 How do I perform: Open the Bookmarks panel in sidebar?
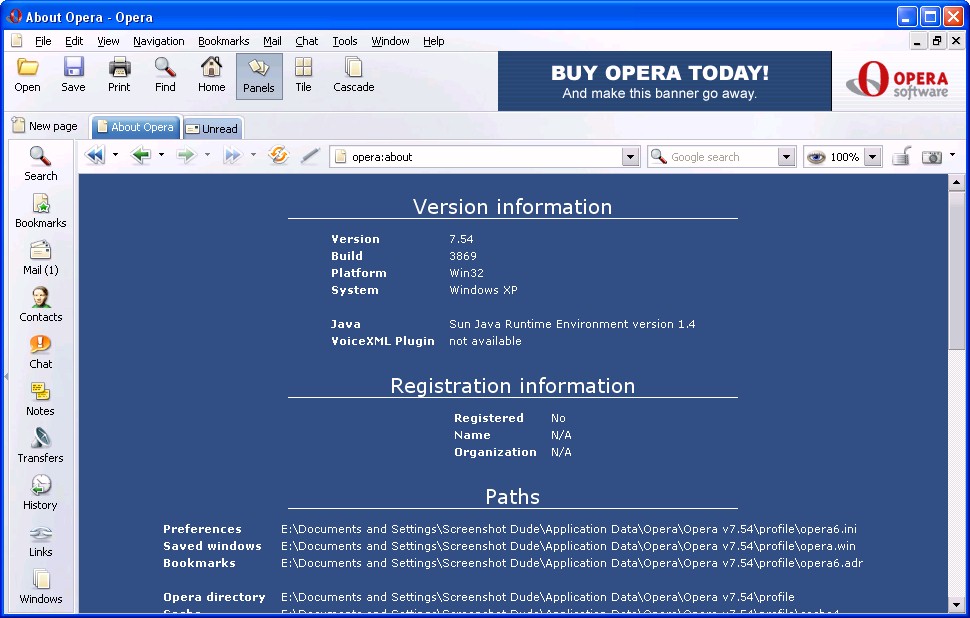pyautogui.click(x=41, y=210)
